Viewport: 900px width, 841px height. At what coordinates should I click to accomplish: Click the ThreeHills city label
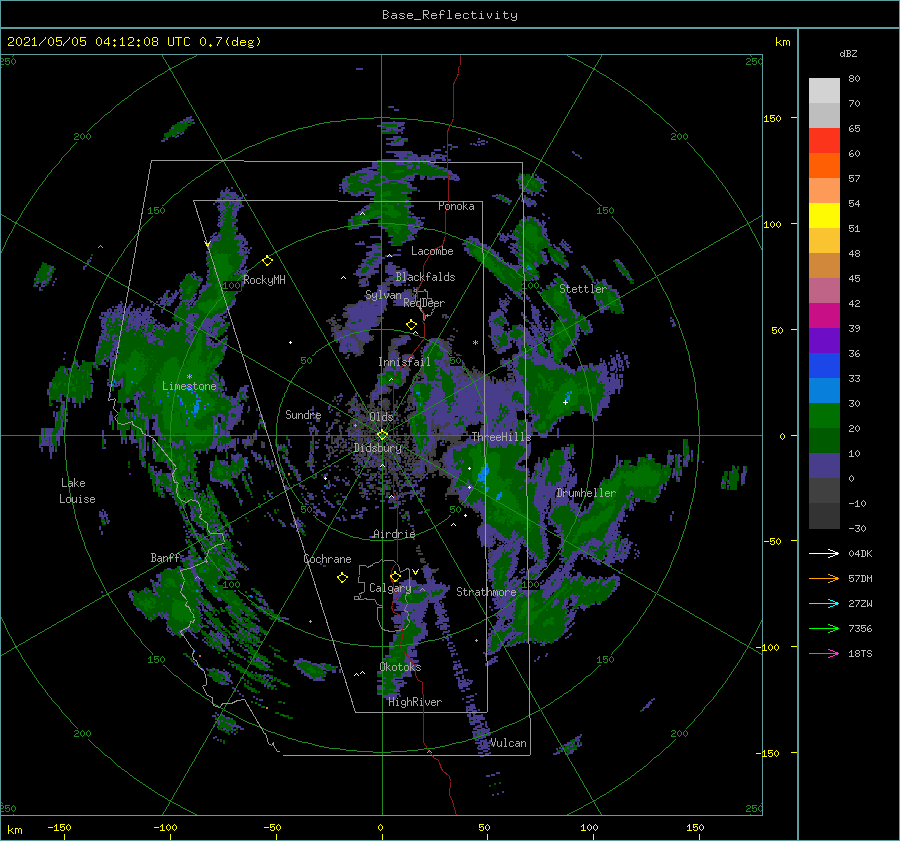pyautogui.click(x=502, y=437)
